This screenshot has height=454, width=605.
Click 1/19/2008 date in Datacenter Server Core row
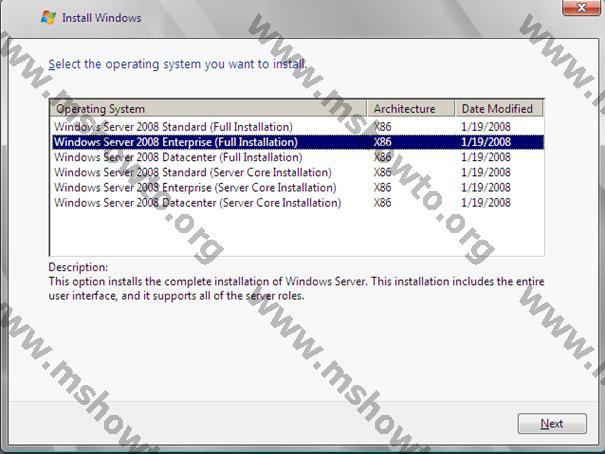point(486,203)
